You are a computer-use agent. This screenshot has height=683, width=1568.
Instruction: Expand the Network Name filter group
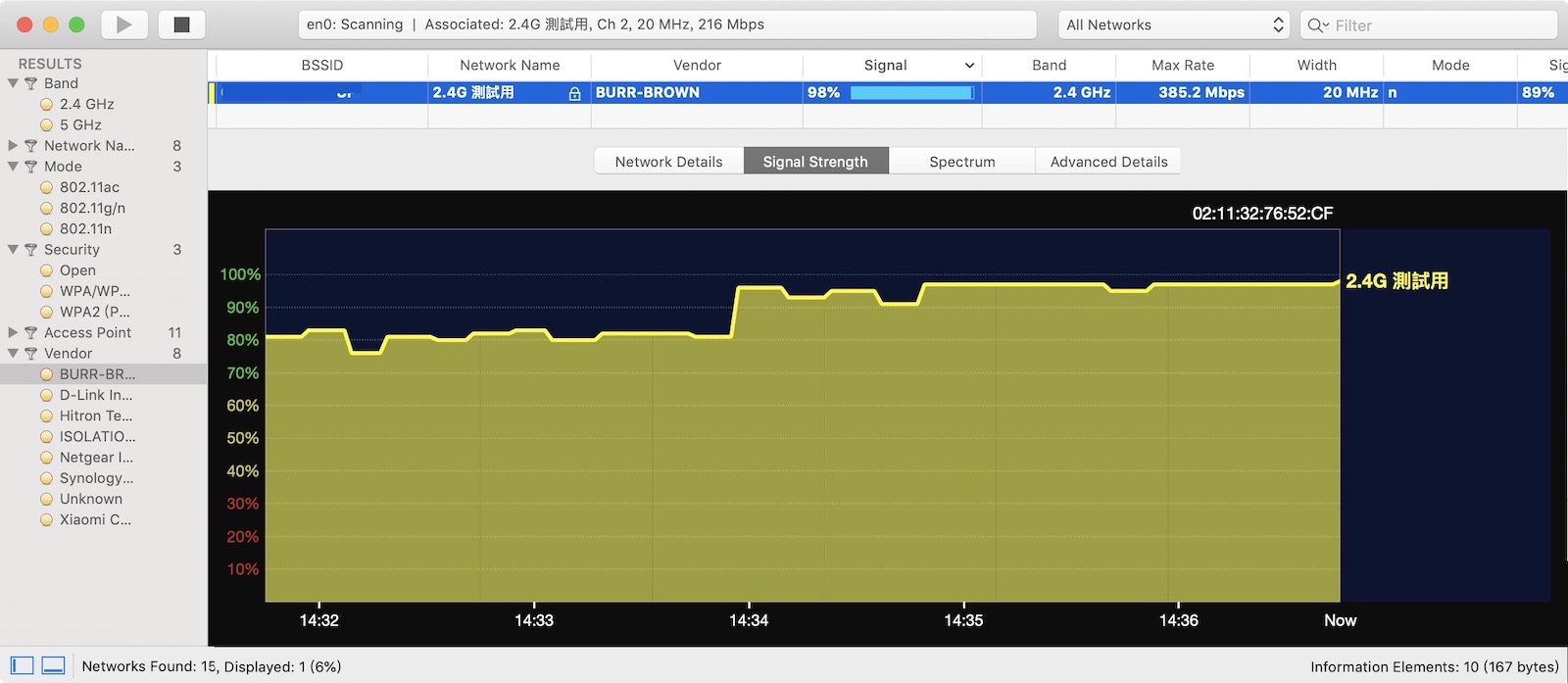click(13, 146)
